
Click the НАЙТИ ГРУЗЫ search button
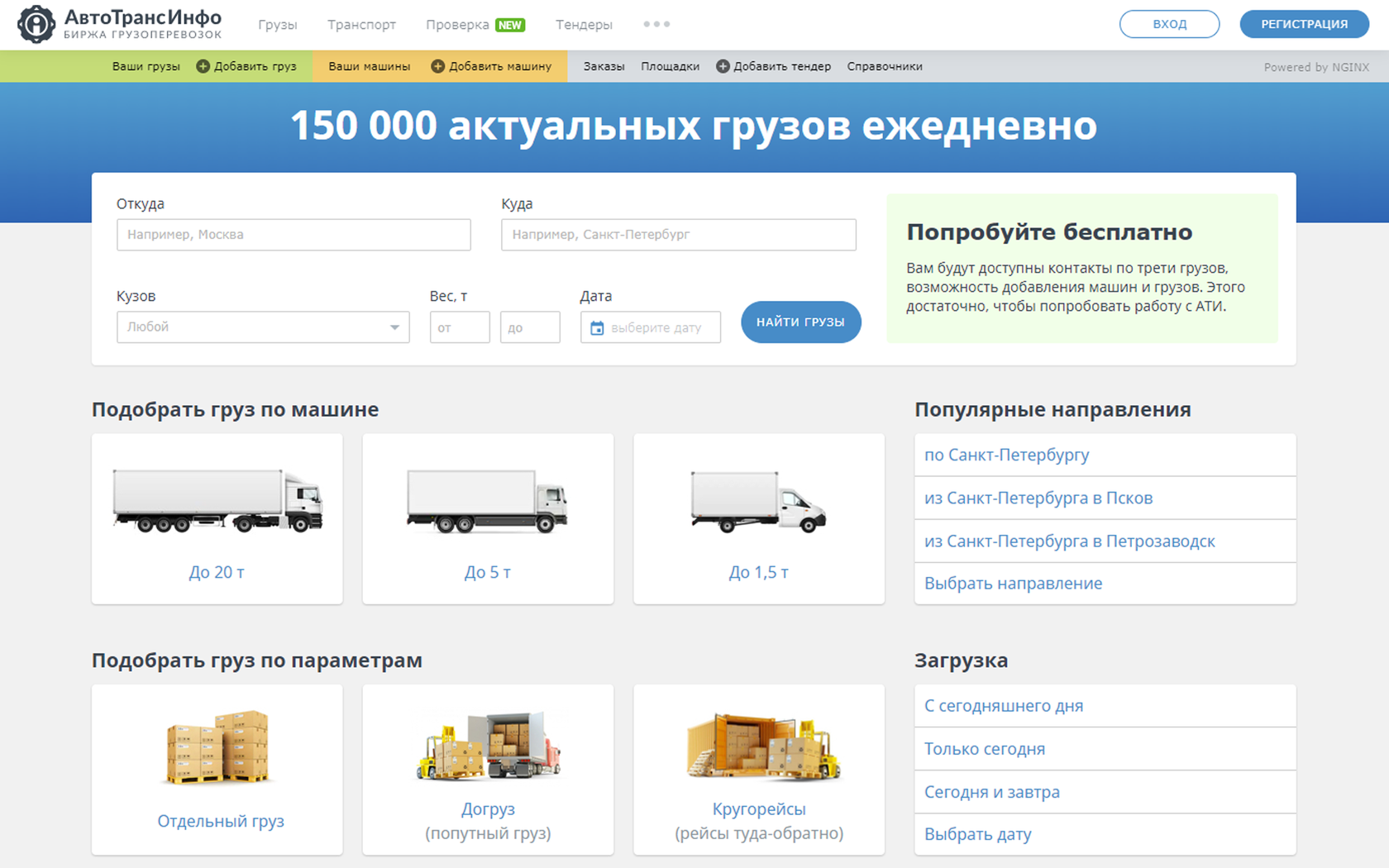(x=800, y=322)
